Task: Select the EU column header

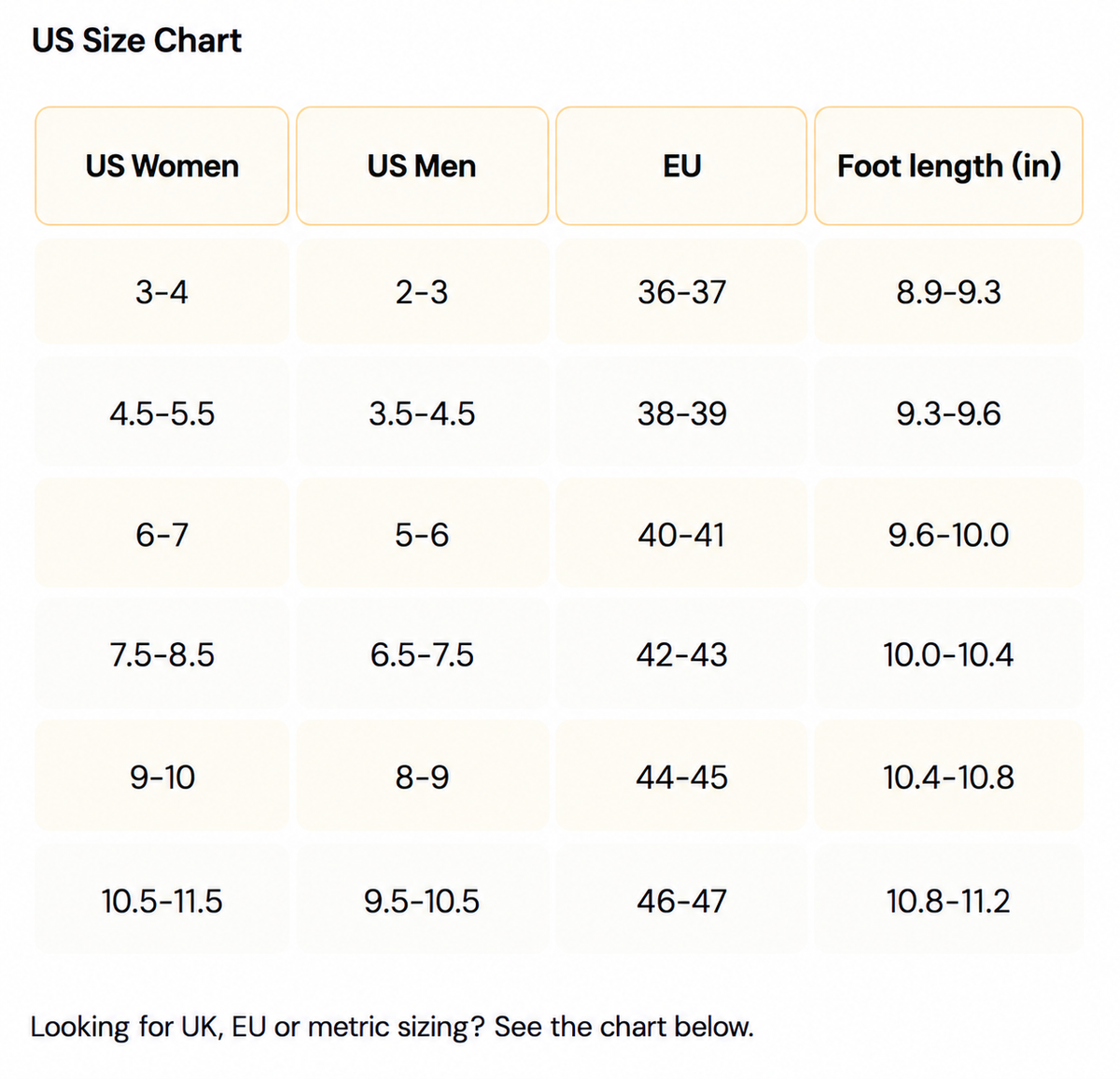Action: [681, 166]
